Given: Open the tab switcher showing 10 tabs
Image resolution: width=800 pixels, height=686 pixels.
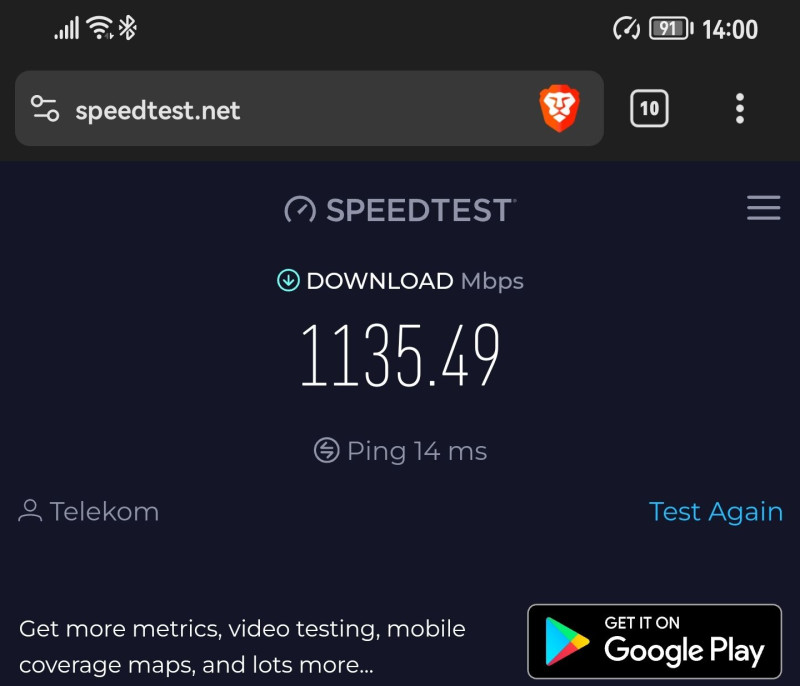Looking at the screenshot, I should point(649,108).
